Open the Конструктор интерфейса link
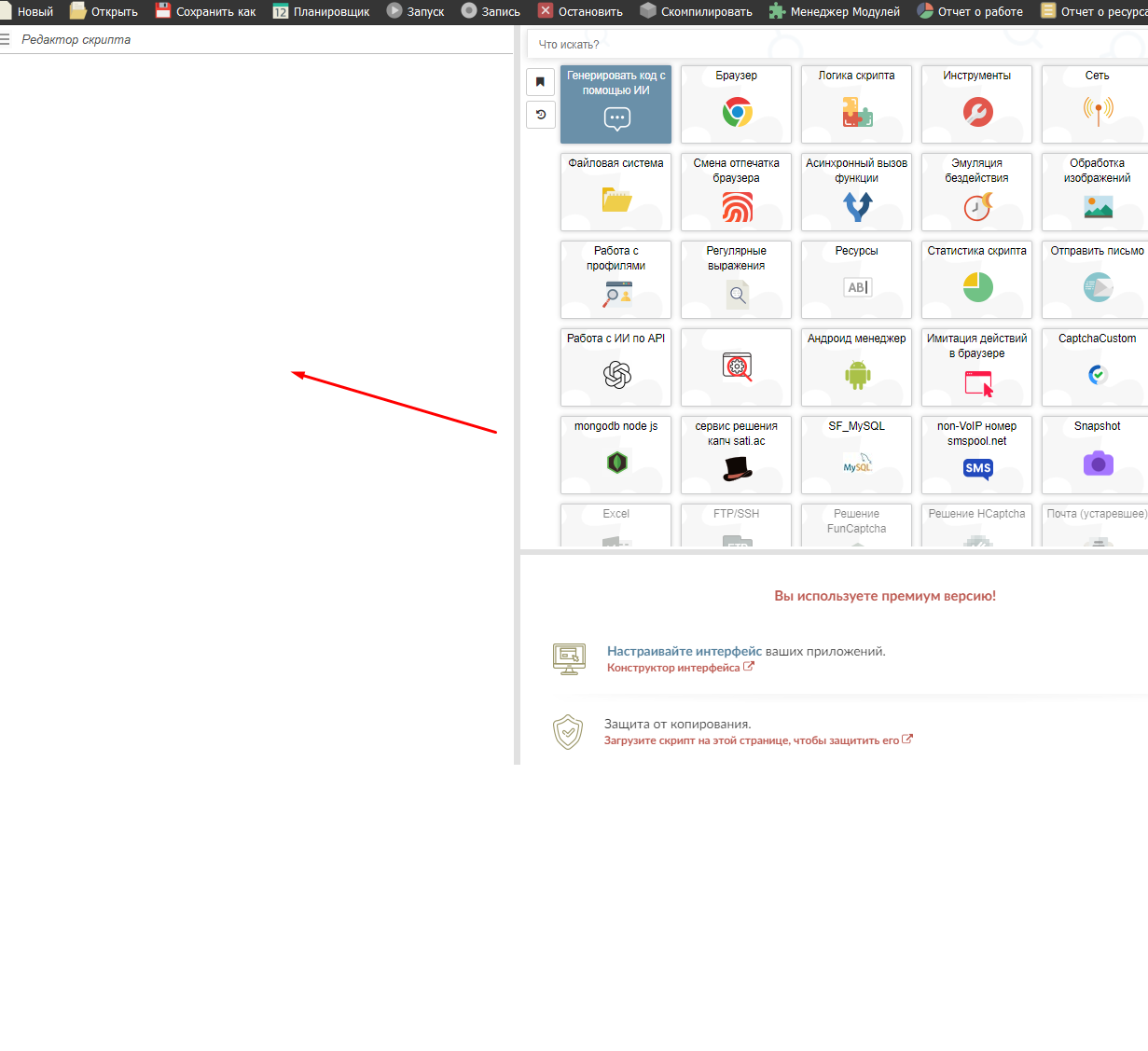 coord(673,668)
